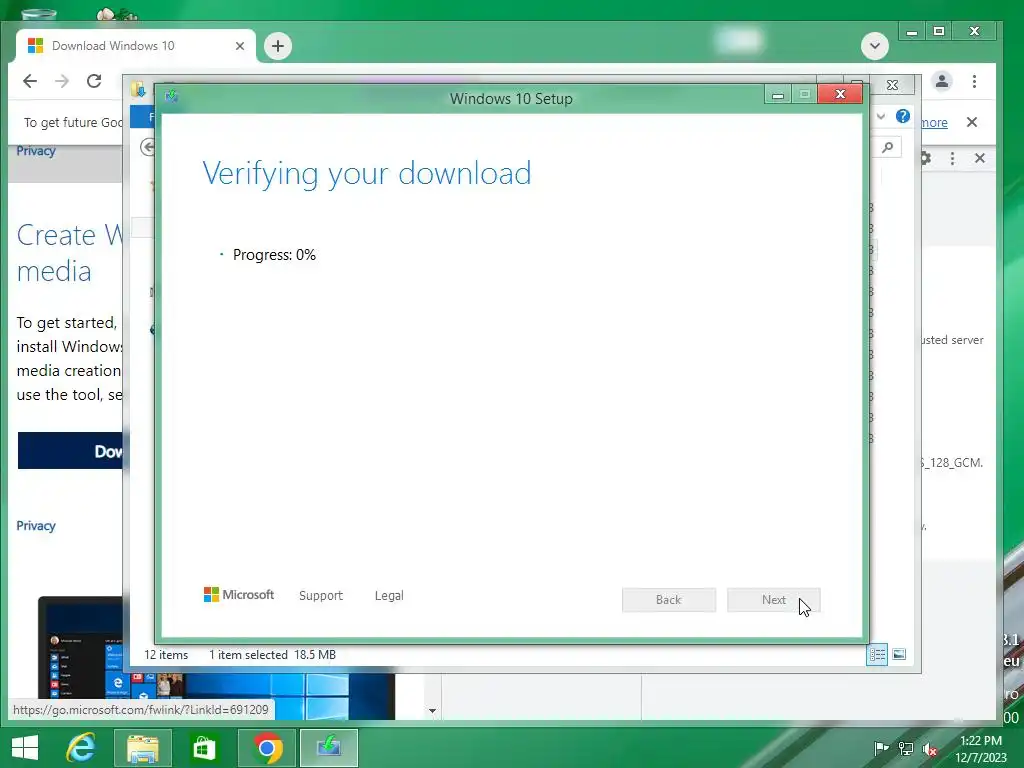The image size is (1024, 768).
Task: Click the Verifying your download heading
Action: pyautogui.click(x=367, y=174)
